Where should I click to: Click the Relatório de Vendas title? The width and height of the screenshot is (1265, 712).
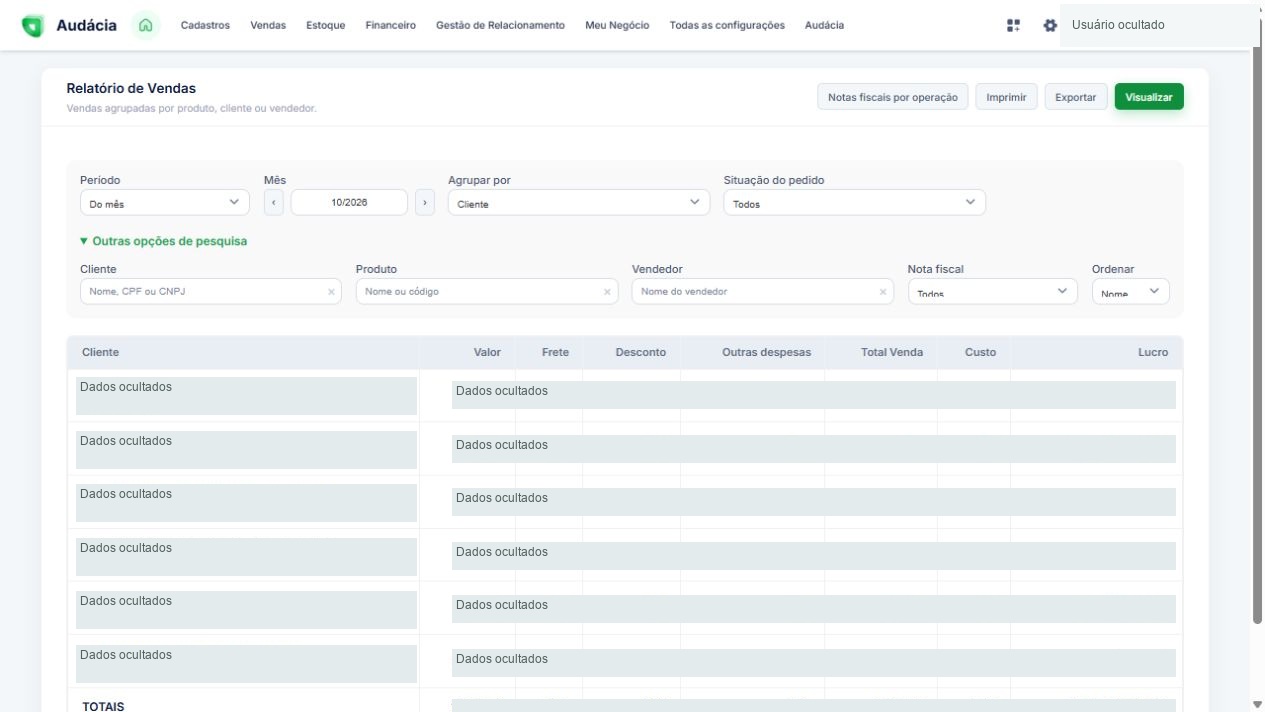pyautogui.click(x=131, y=89)
